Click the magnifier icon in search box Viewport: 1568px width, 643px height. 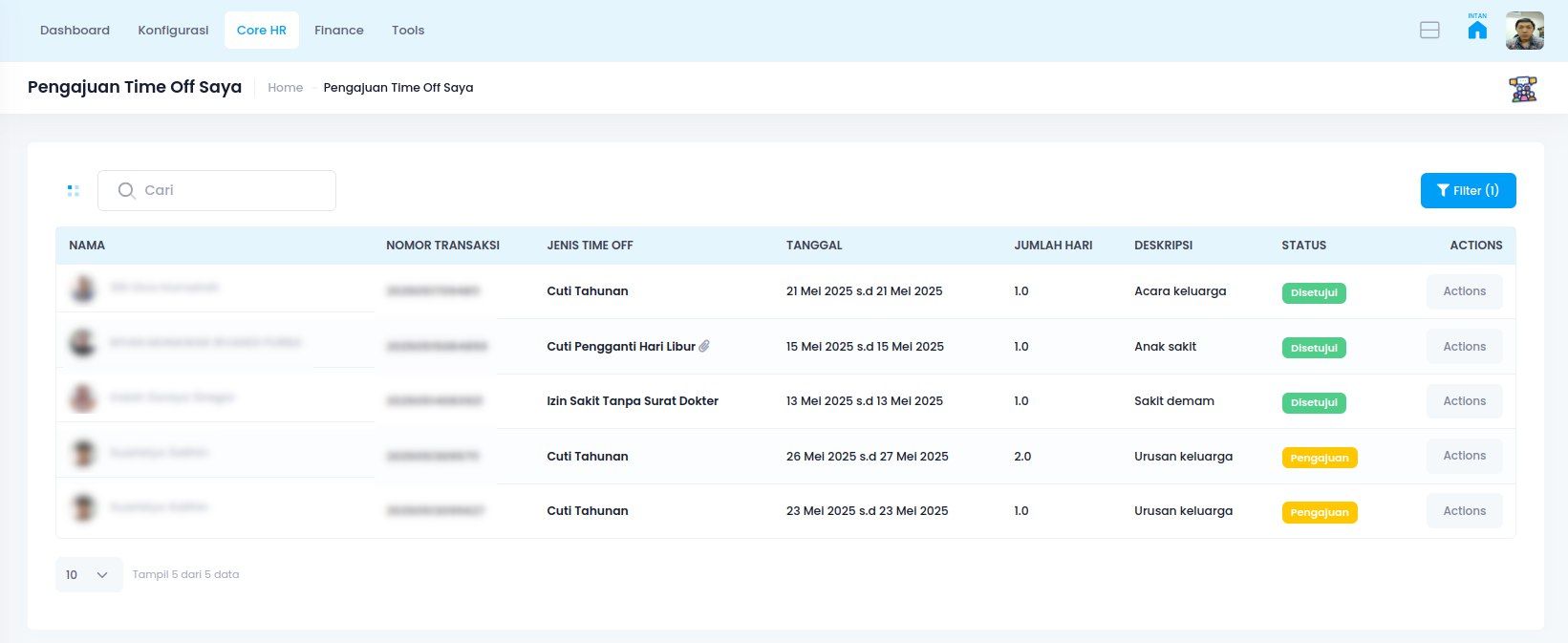(x=126, y=191)
